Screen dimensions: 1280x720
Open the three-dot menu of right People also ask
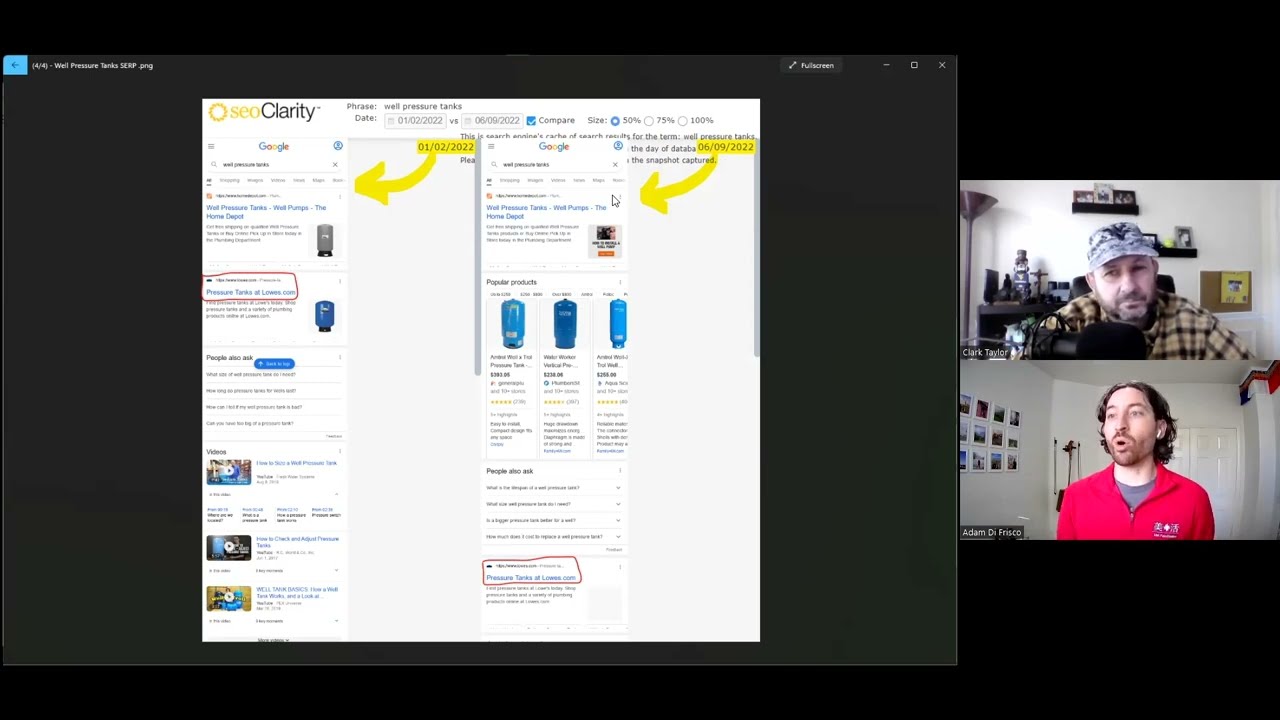pos(620,471)
